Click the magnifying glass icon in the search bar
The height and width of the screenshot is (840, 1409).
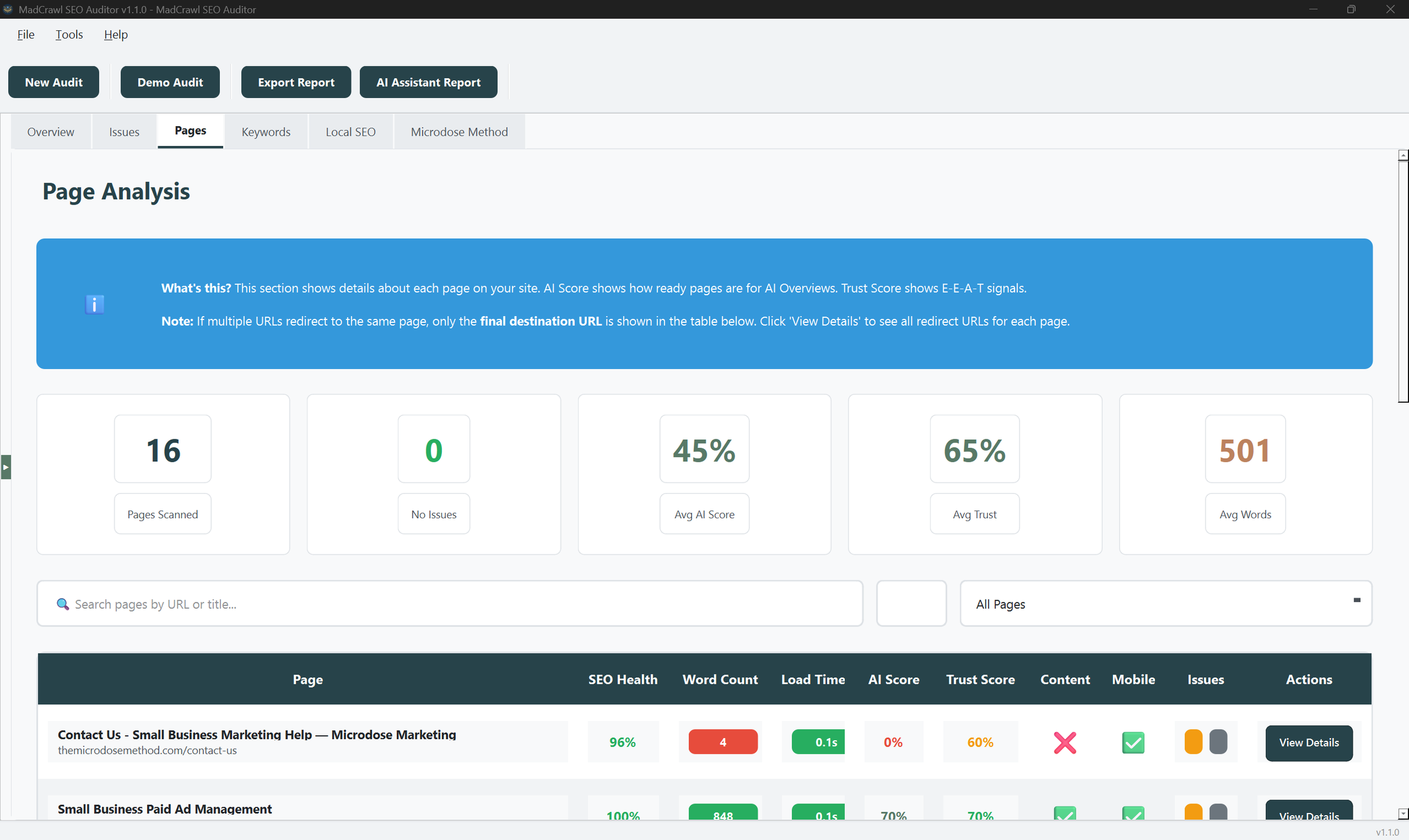click(x=62, y=603)
